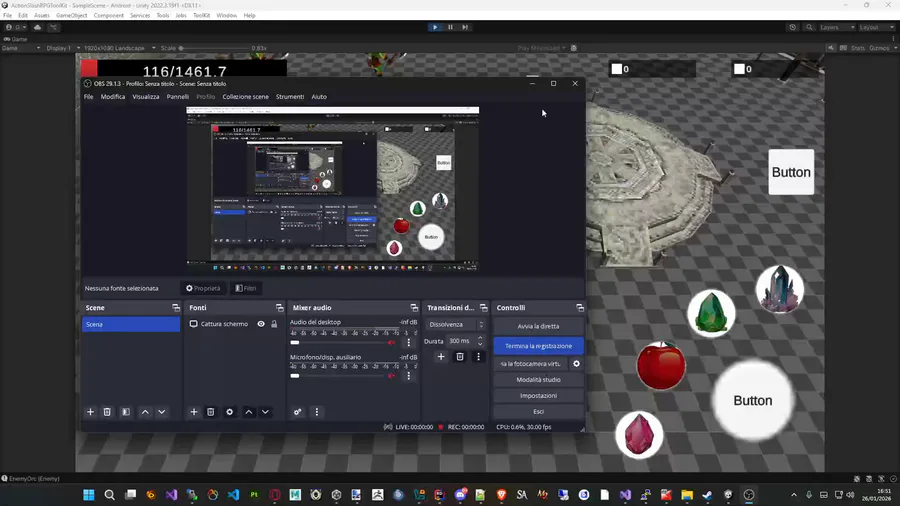Add a new transition with plus icon
The height and width of the screenshot is (506, 900).
click(441, 357)
